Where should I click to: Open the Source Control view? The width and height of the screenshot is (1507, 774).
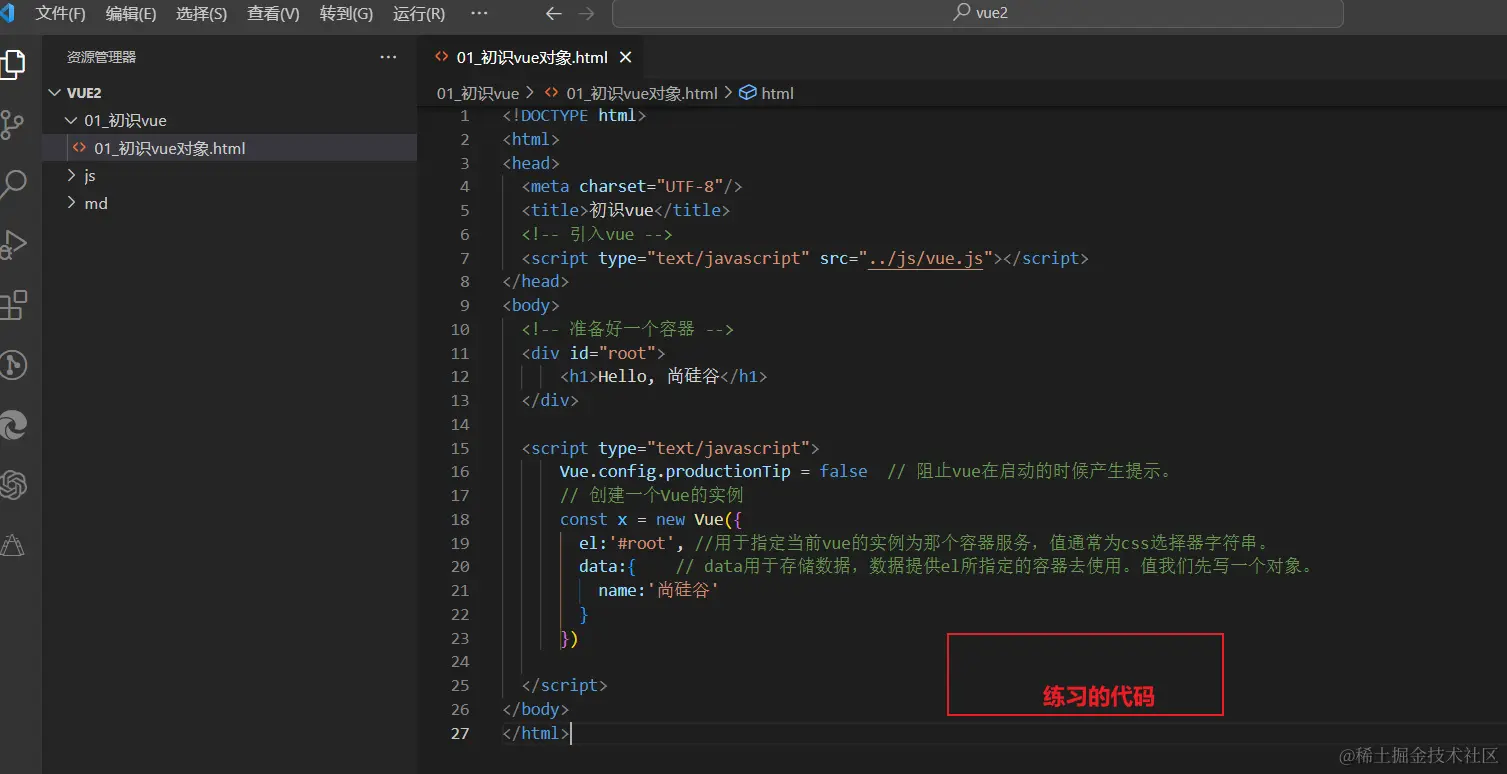pos(12,124)
